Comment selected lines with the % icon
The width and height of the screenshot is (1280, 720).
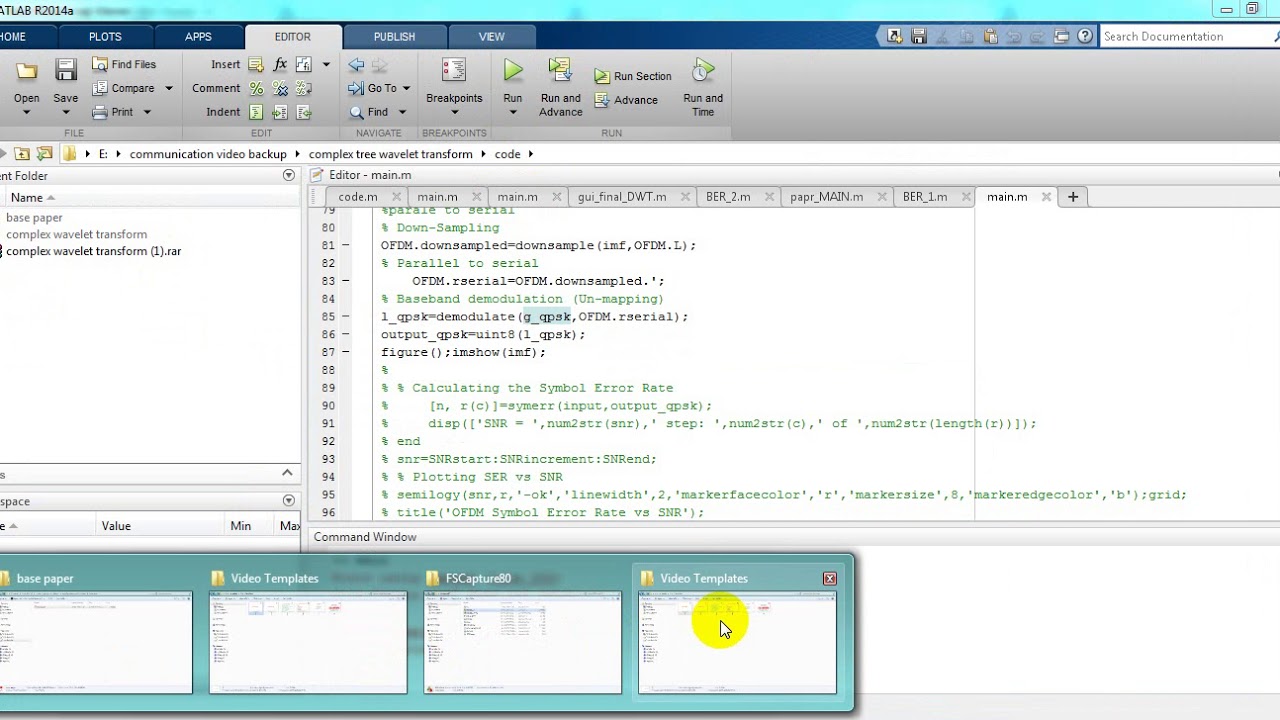[x=256, y=88]
